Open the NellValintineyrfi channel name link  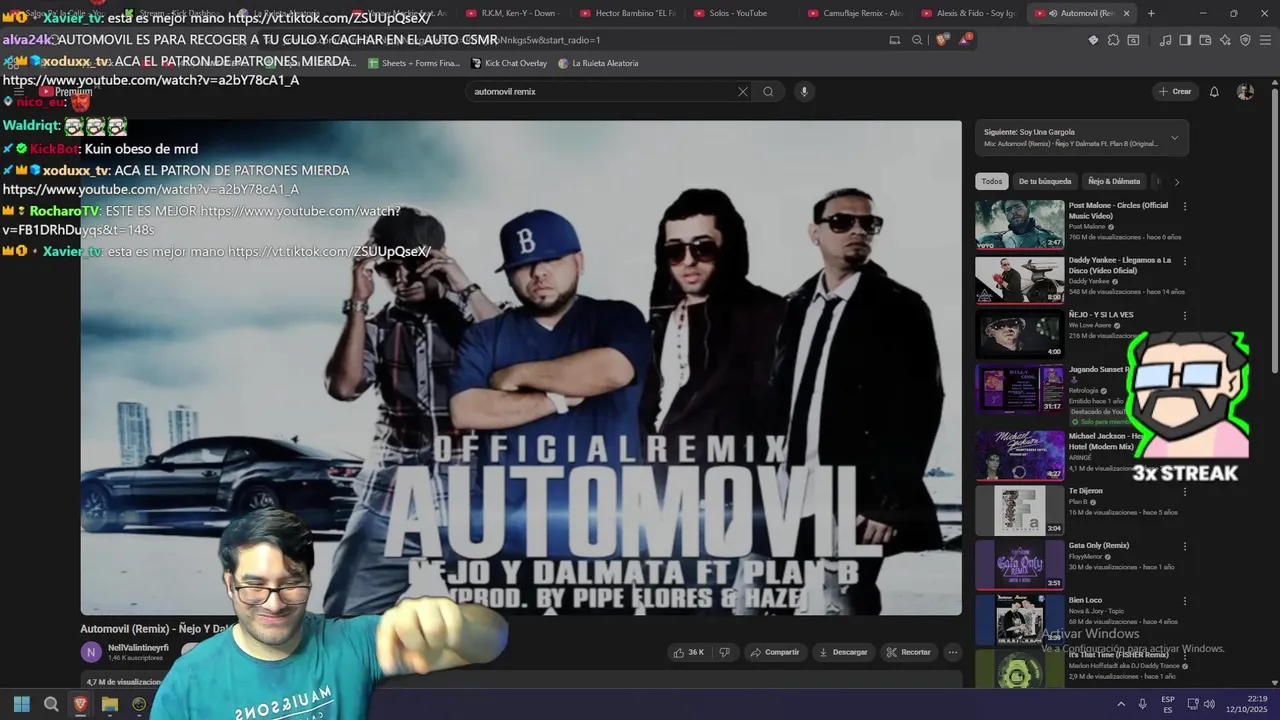pyautogui.click(x=138, y=648)
